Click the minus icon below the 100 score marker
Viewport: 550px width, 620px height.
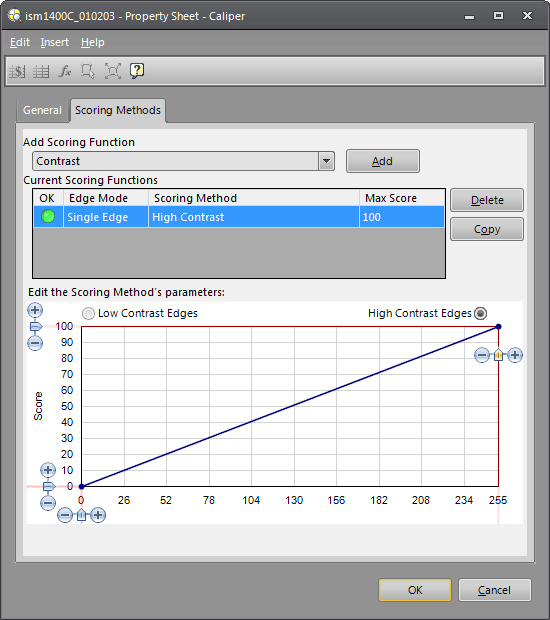[x=35, y=343]
